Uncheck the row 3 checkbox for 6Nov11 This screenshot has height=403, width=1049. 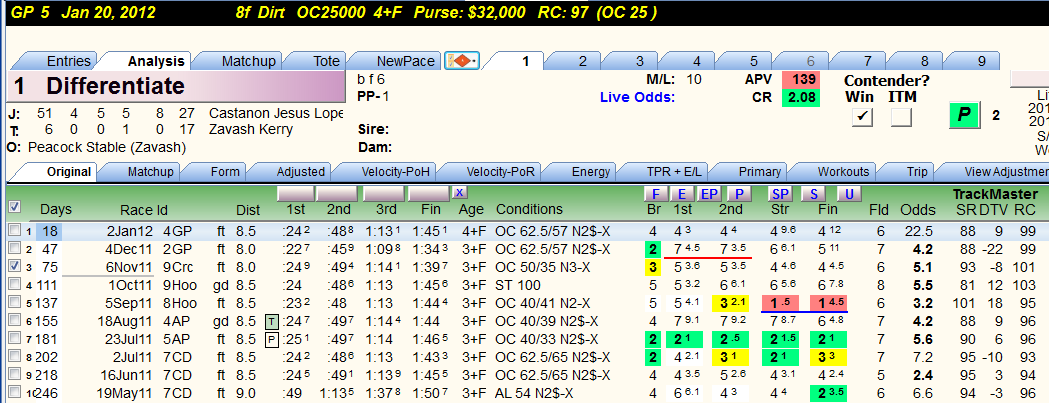(13, 267)
